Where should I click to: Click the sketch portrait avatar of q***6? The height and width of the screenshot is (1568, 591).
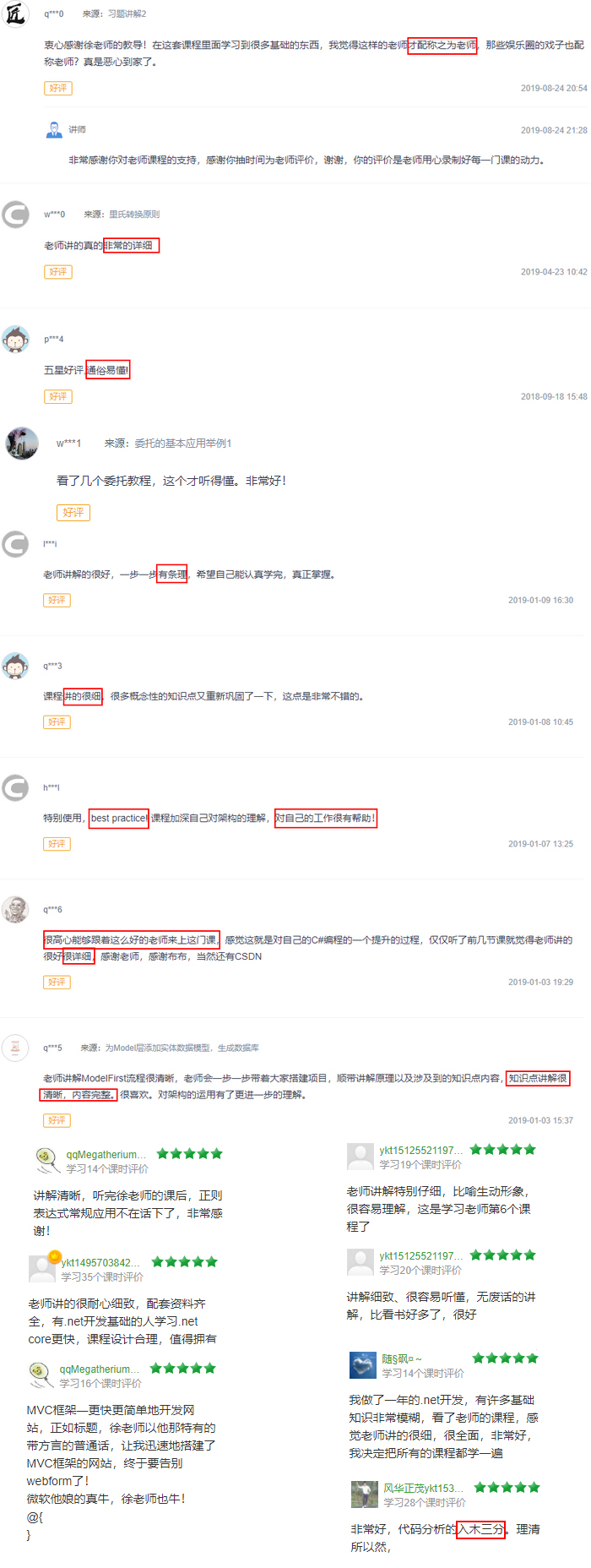15,909
